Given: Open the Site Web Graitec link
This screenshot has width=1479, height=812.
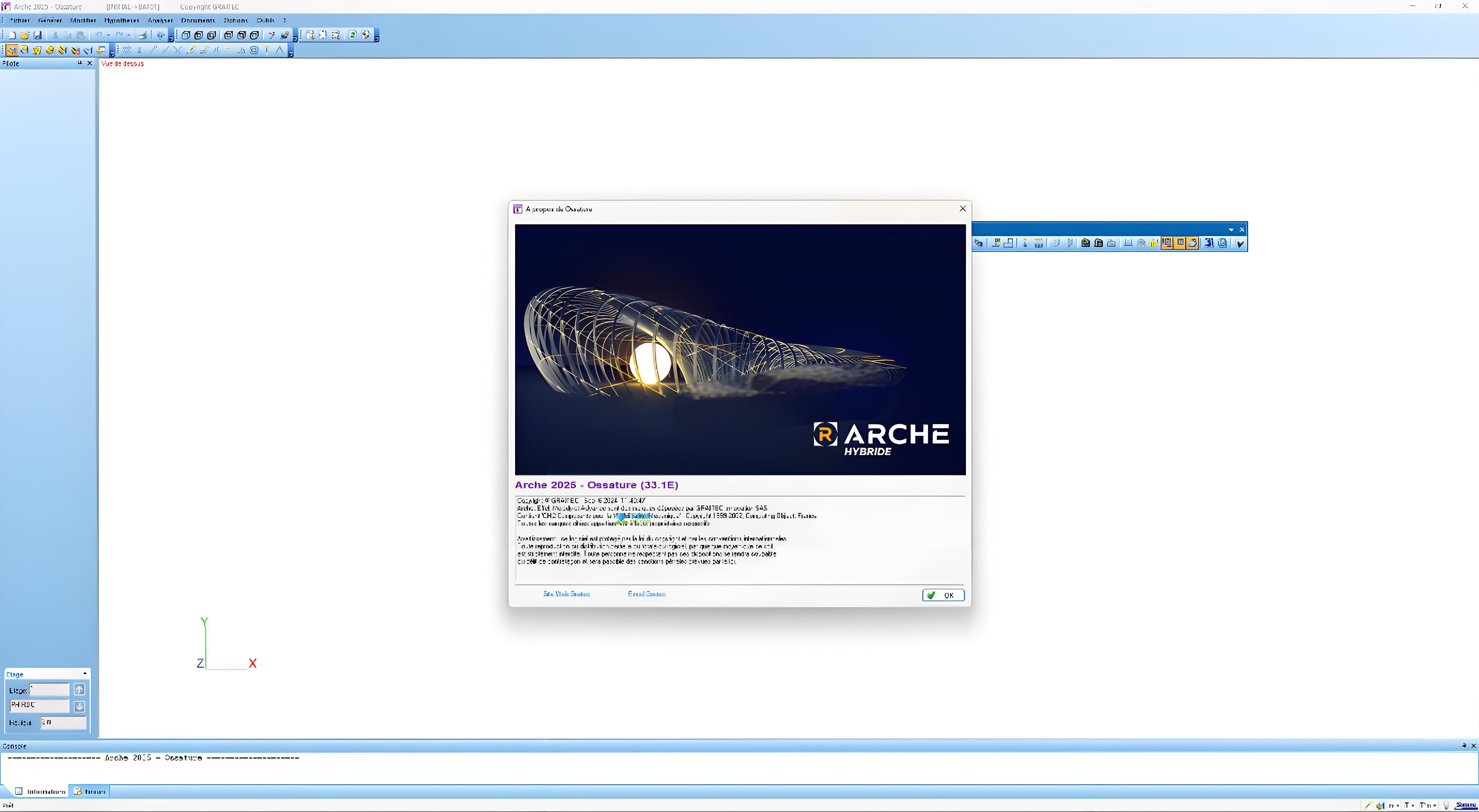Looking at the screenshot, I should point(566,594).
